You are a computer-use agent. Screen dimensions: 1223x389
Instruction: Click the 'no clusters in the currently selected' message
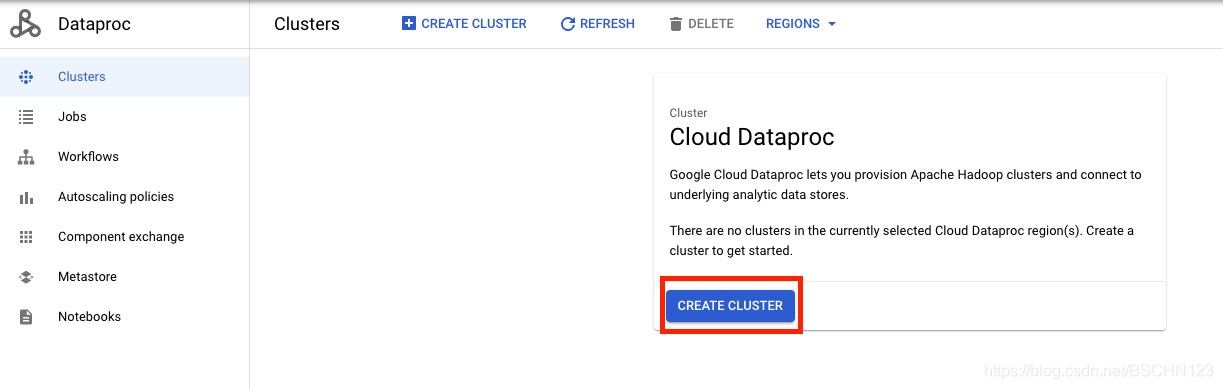(x=901, y=240)
